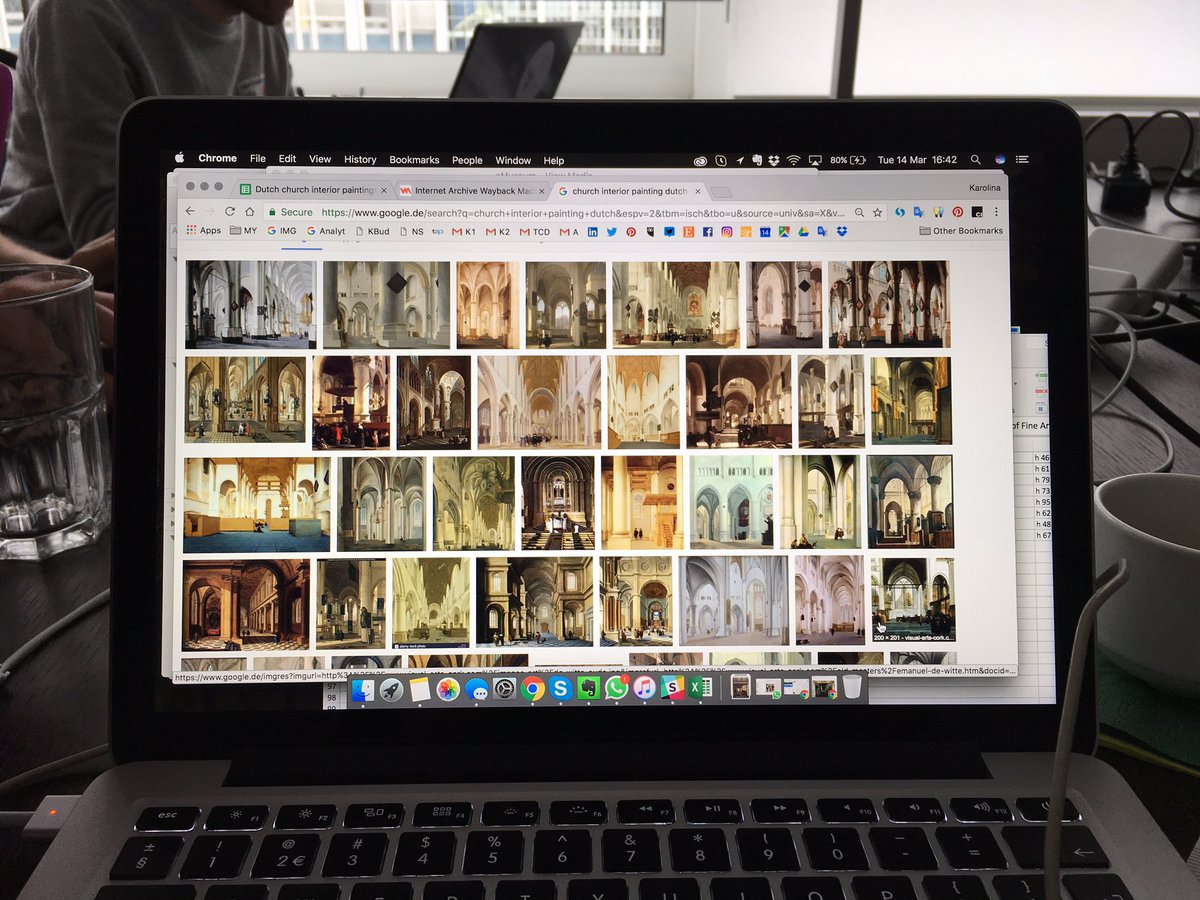Open the K1 Gmail bookmark
This screenshot has width=1200, height=900.
click(x=465, y=232)
